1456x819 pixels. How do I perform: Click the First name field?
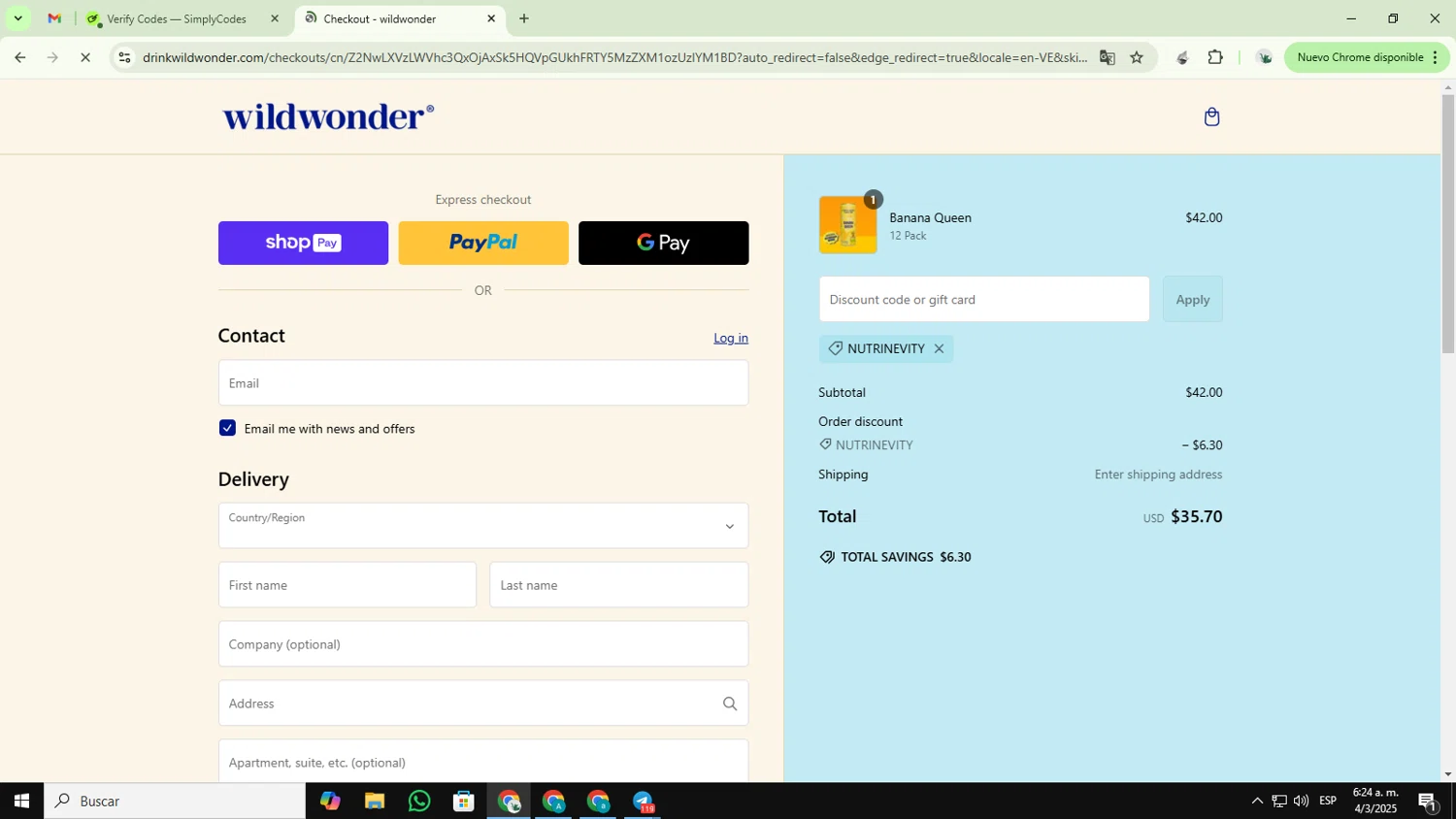(x=347, y=585)
